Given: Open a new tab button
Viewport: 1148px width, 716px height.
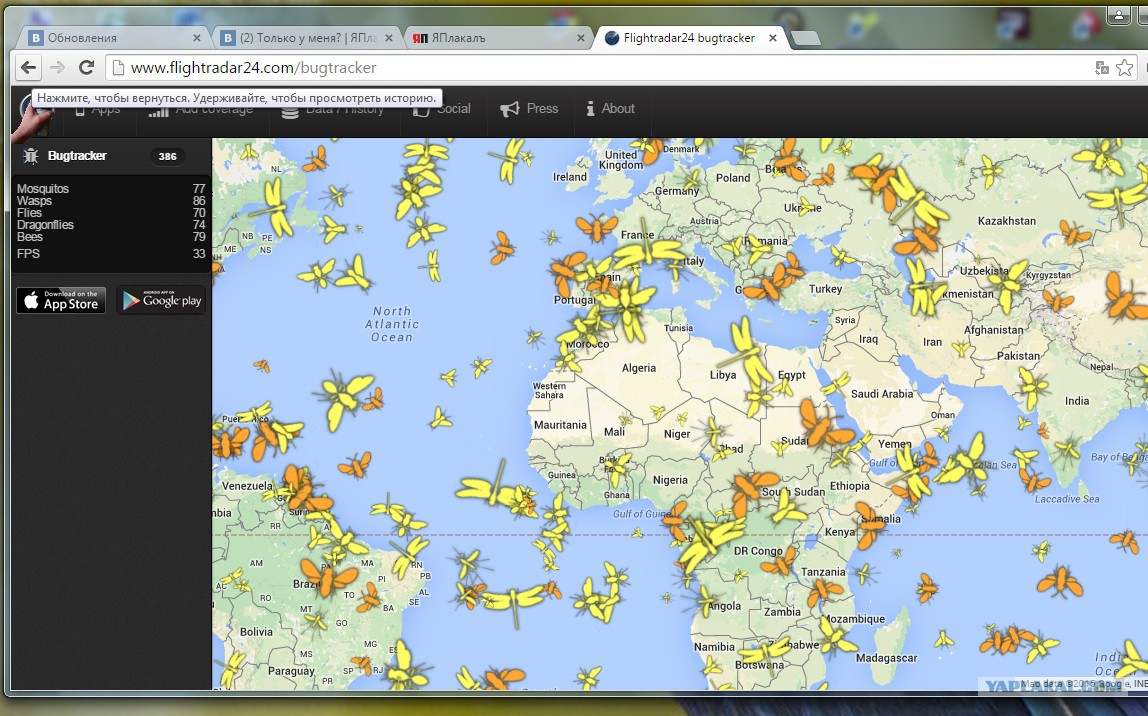Looking at the screenshot, I should [x=805, y=38].
